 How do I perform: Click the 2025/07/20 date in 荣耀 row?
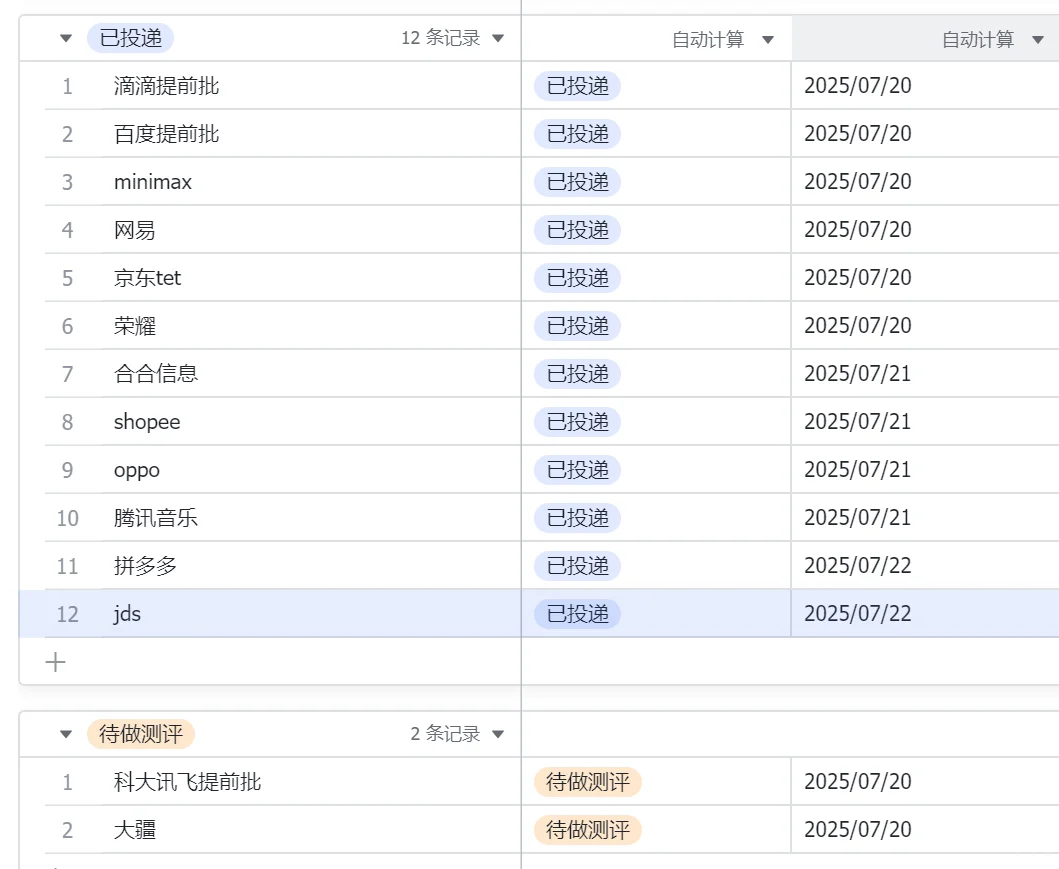coord(858,325)
